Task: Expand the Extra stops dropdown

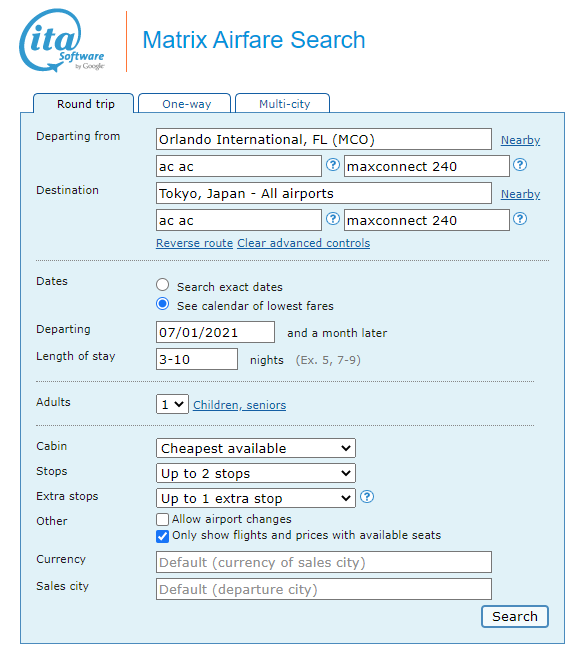Action: click(x=256, y=498)
